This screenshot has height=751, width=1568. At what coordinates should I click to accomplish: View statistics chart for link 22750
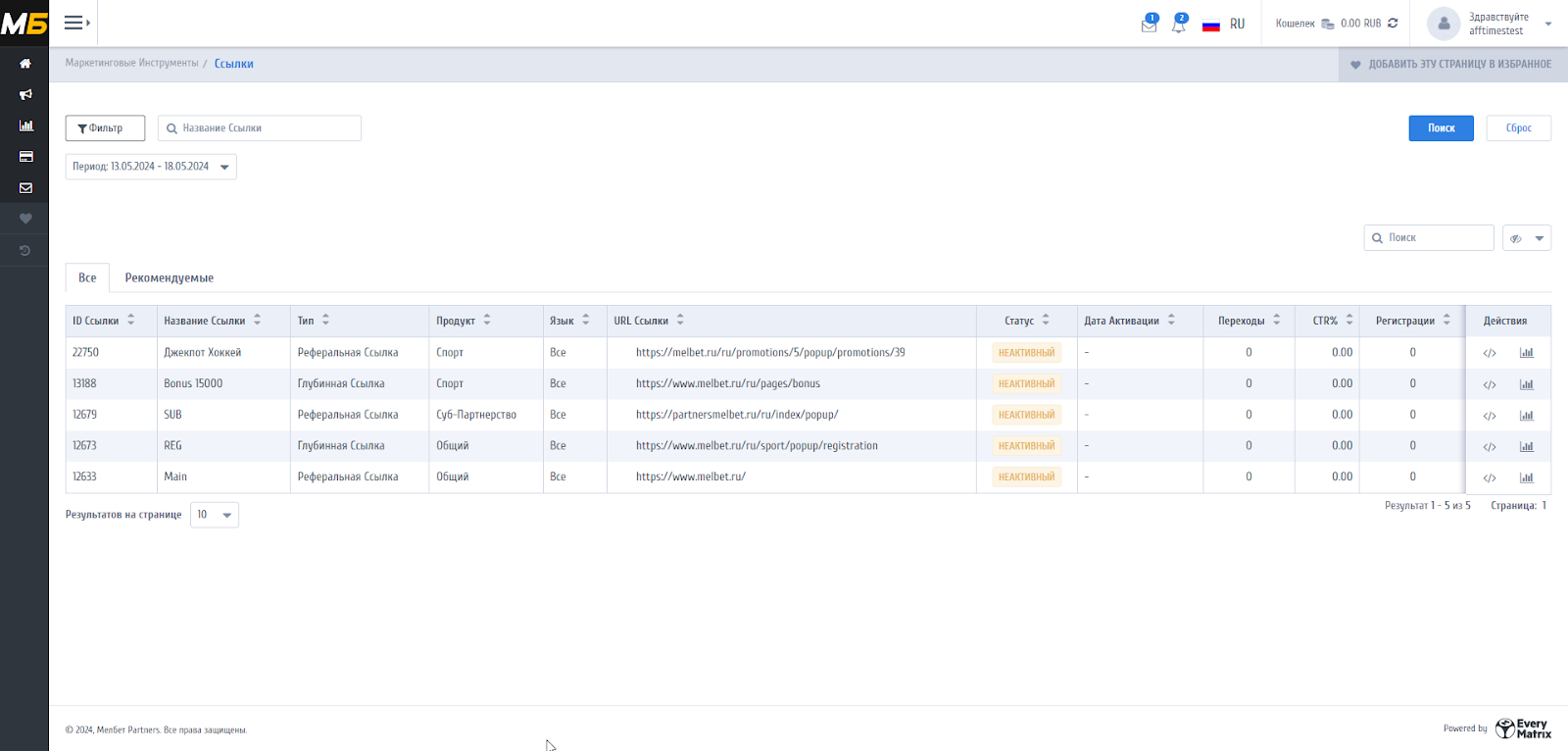click(1527, 353)
